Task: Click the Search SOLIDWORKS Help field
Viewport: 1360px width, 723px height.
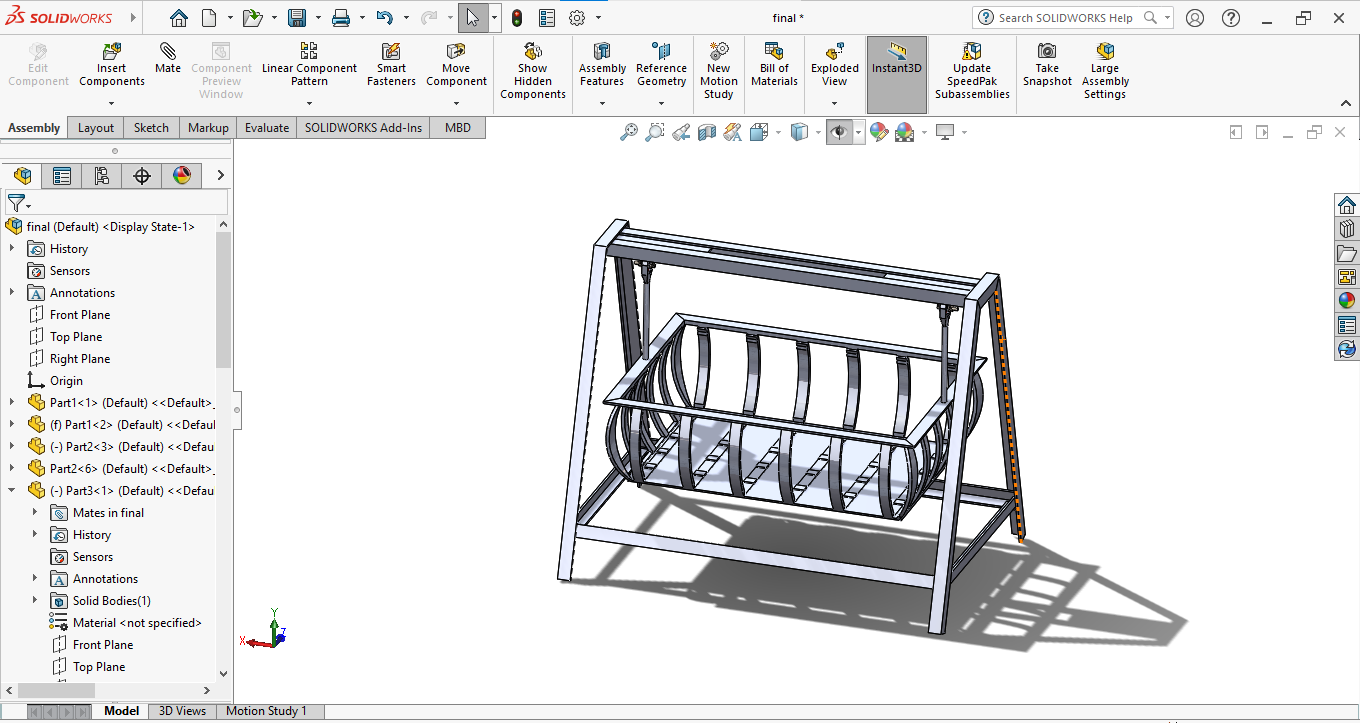Action: (1065, 18)
